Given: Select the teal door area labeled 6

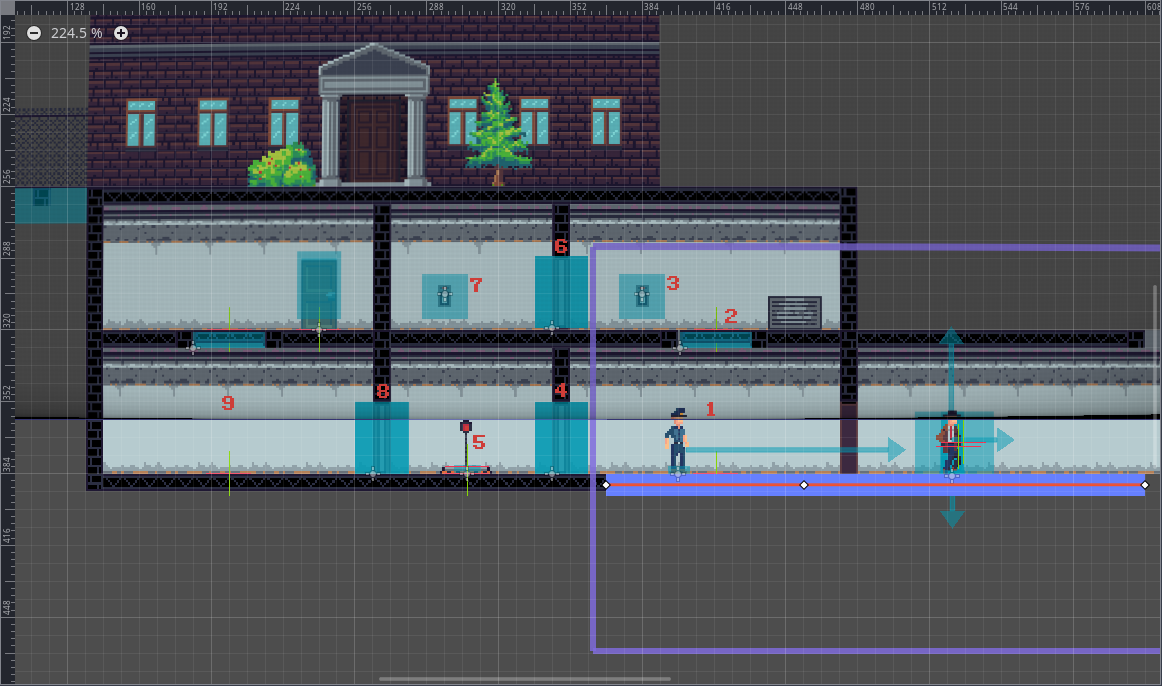Looking at the screenshot, I should tap(561, 291).
